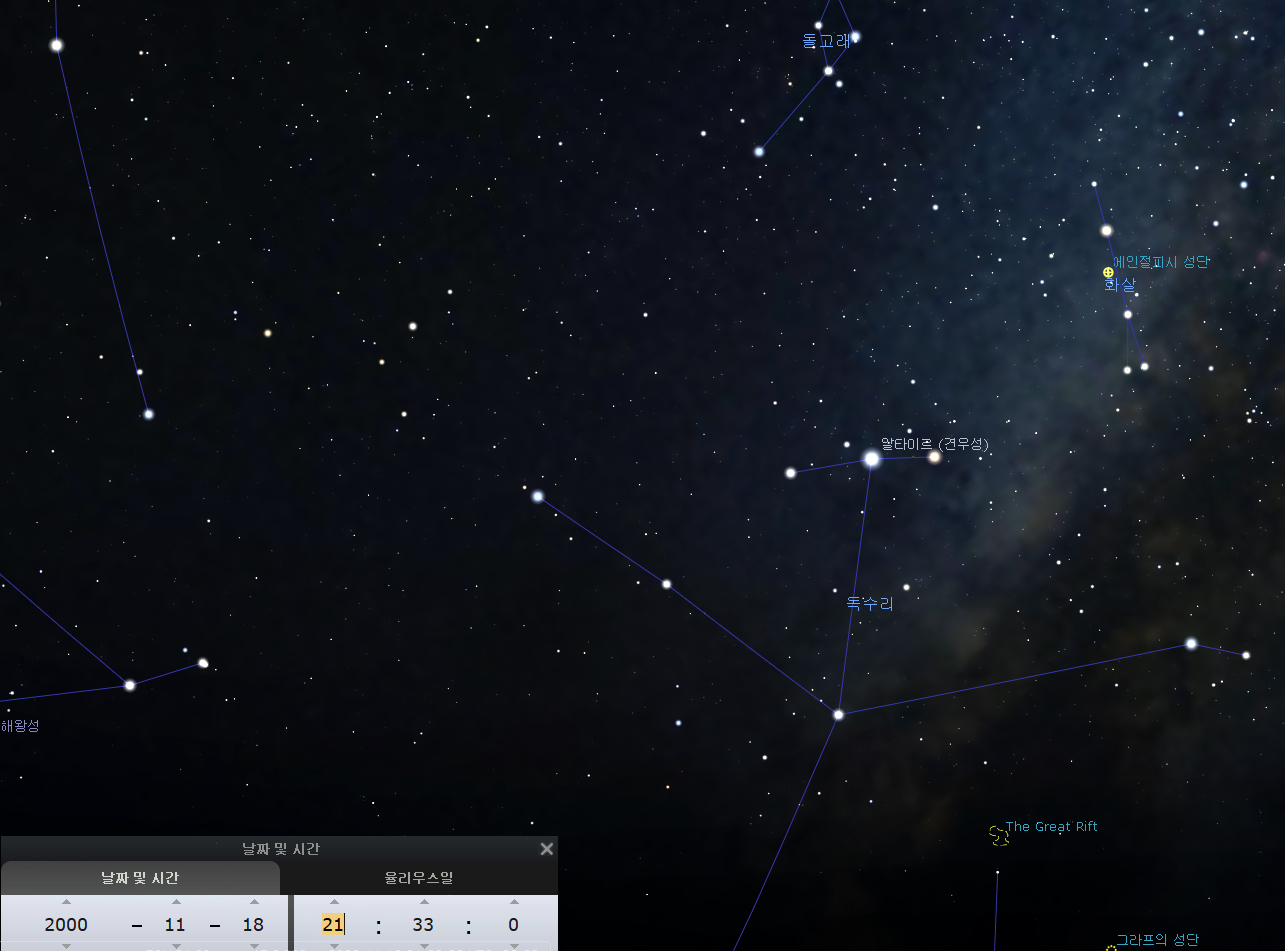Close the 날짜 및 시간 dialog
The width and height of the screenshot is (1285, 951).
click(x=546, y=849)
